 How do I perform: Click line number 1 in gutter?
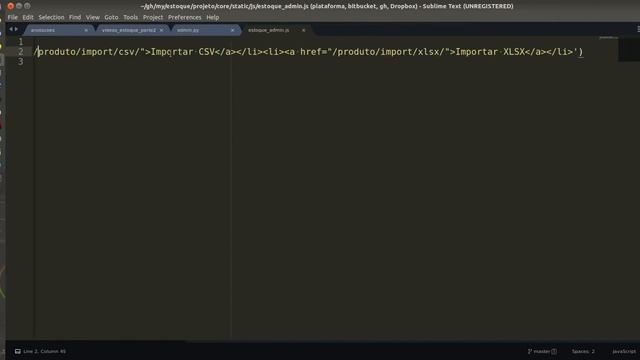pyautogui.click(x=21, y=42)
